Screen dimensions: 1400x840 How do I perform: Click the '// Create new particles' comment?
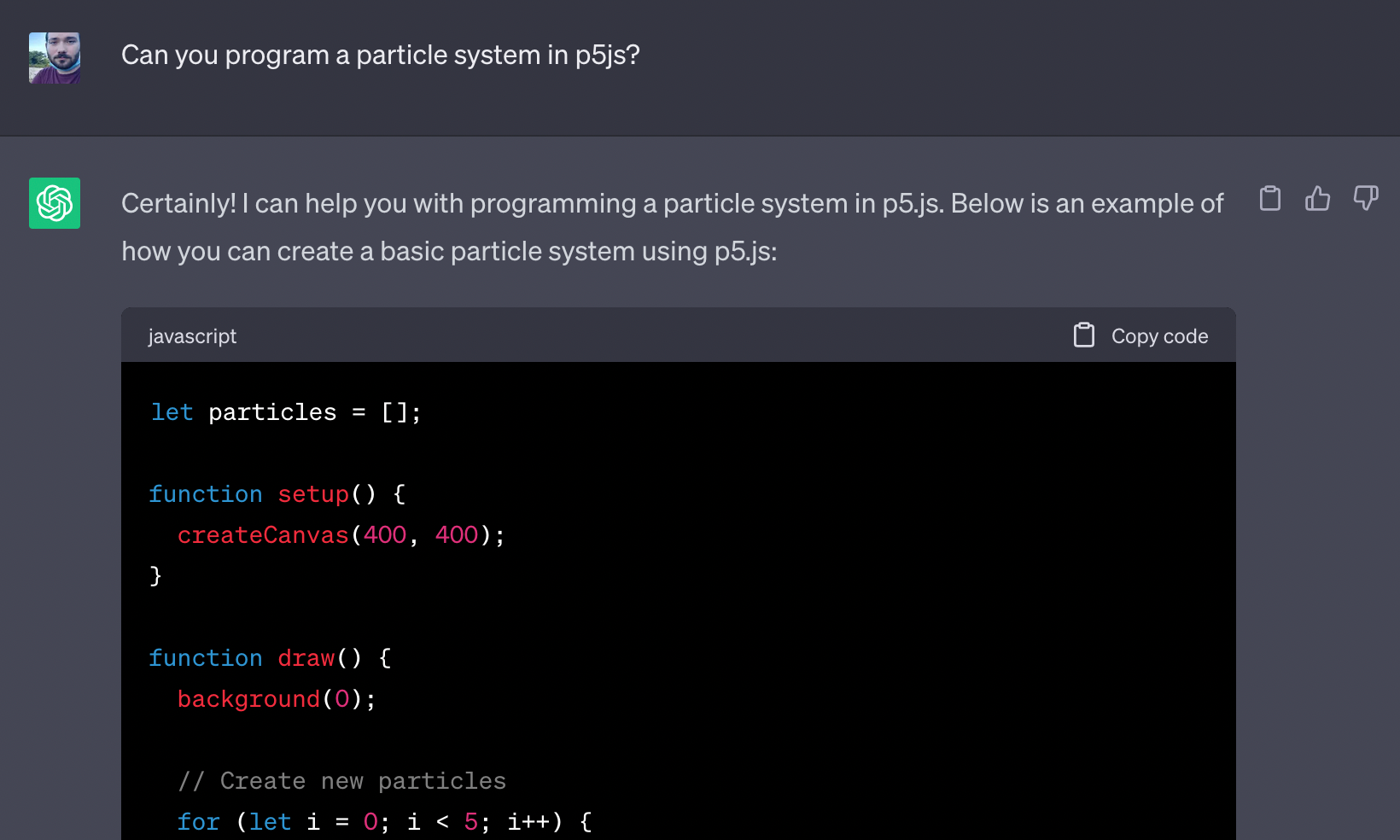341,781
